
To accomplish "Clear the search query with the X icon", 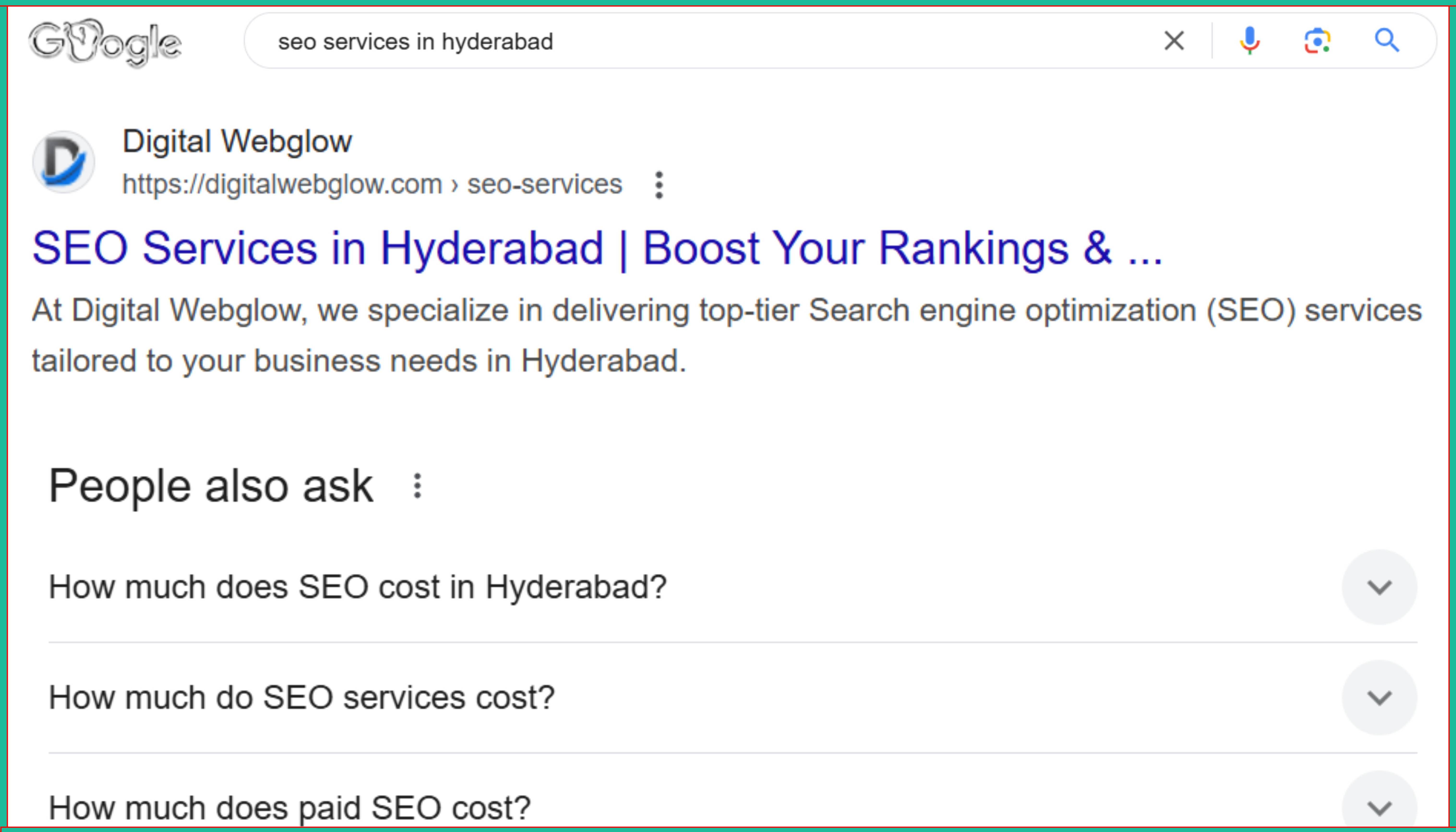I will (x=1174, y=41).
